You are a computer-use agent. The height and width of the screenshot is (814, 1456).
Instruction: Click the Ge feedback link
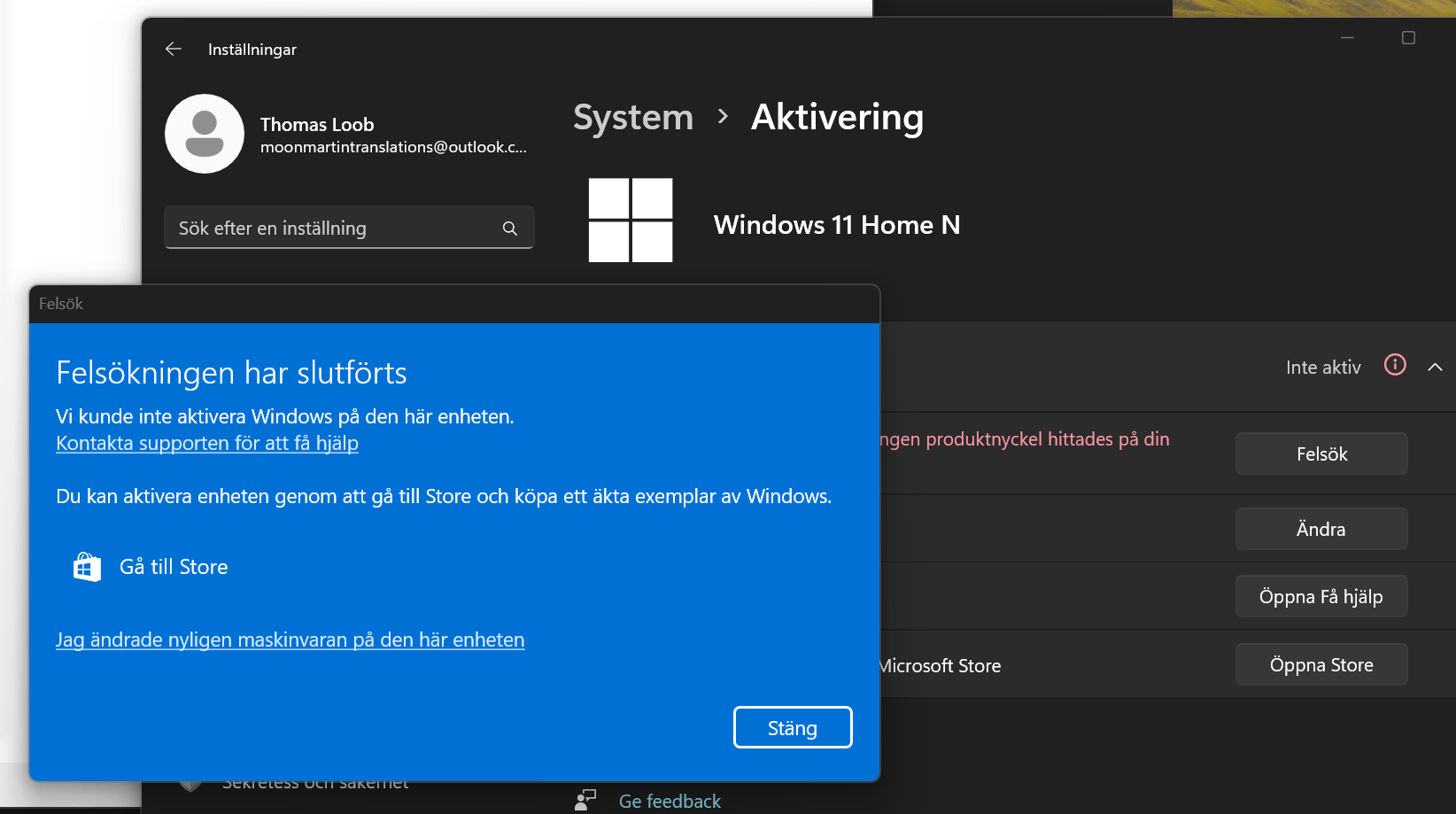point(670,802)
